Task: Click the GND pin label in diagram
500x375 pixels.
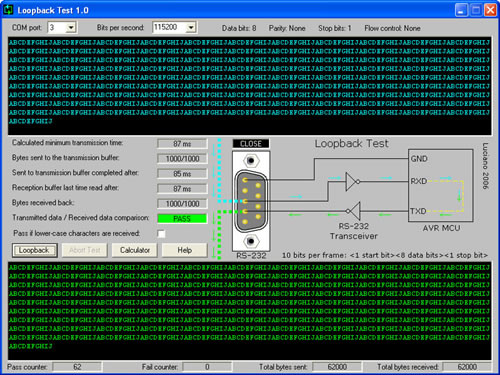Action: pos(419,159)
